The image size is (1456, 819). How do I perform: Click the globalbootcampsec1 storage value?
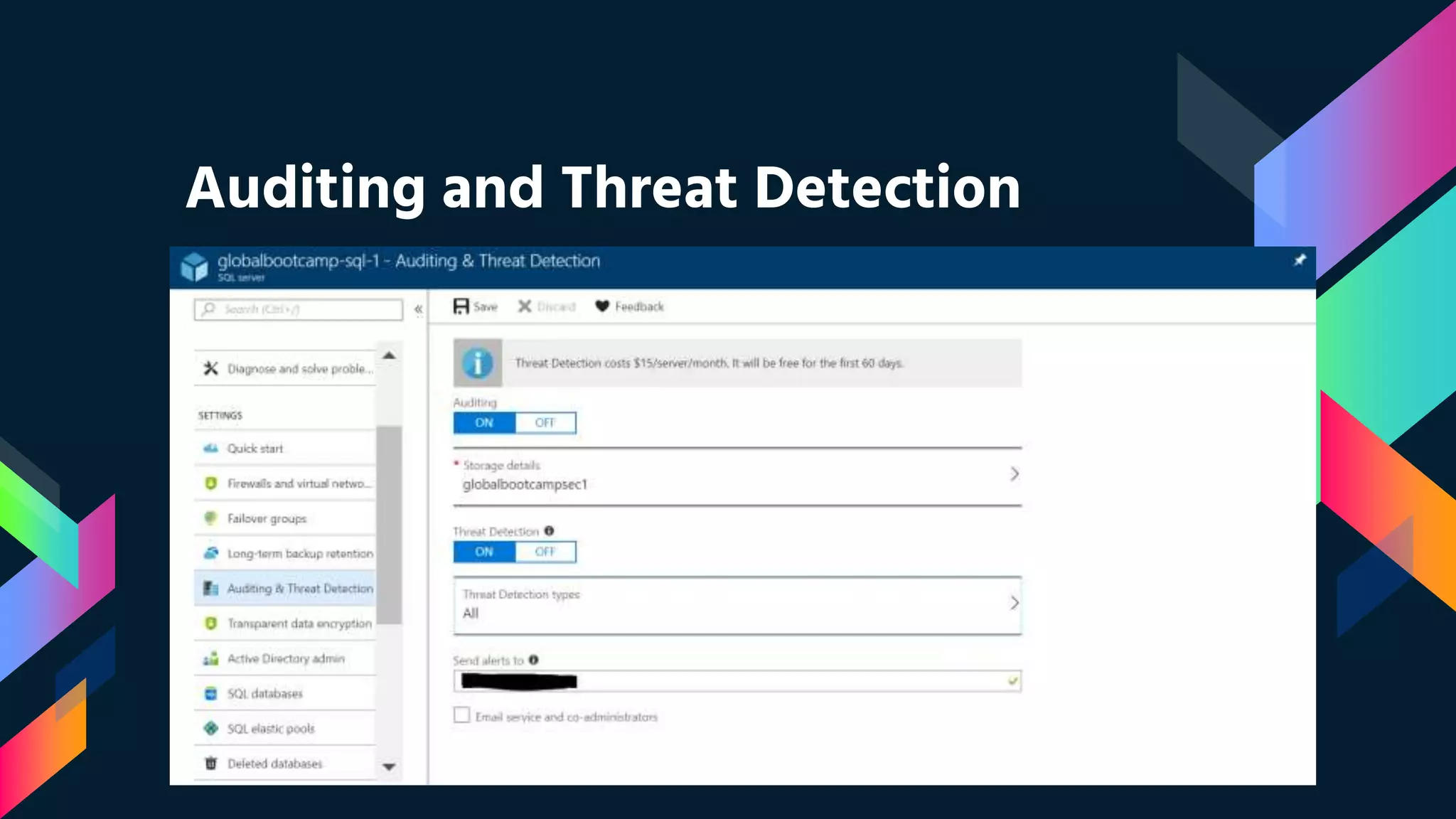525,485
